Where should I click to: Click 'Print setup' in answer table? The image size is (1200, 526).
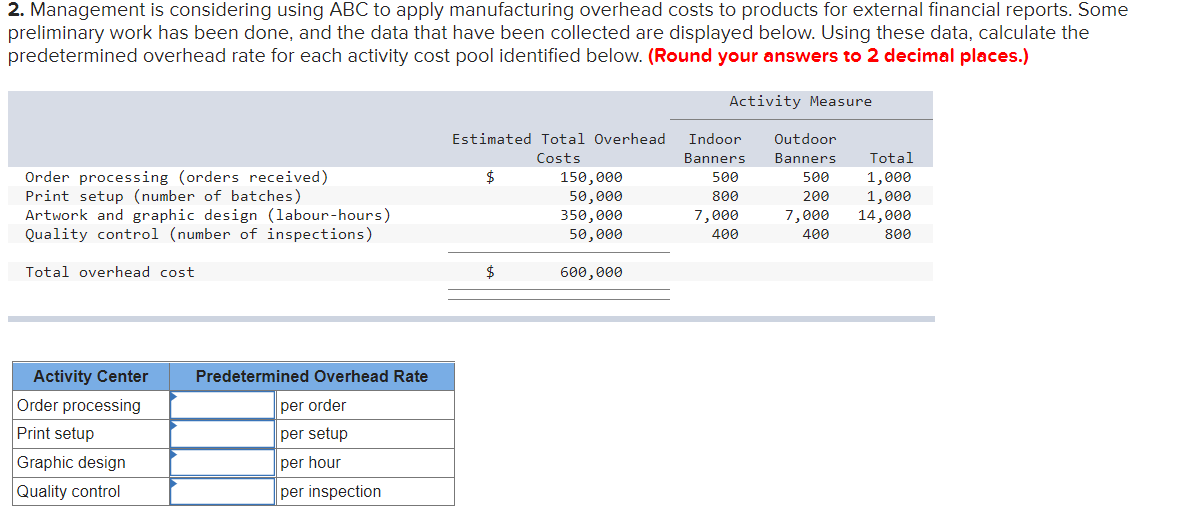(x=56, y=434)
